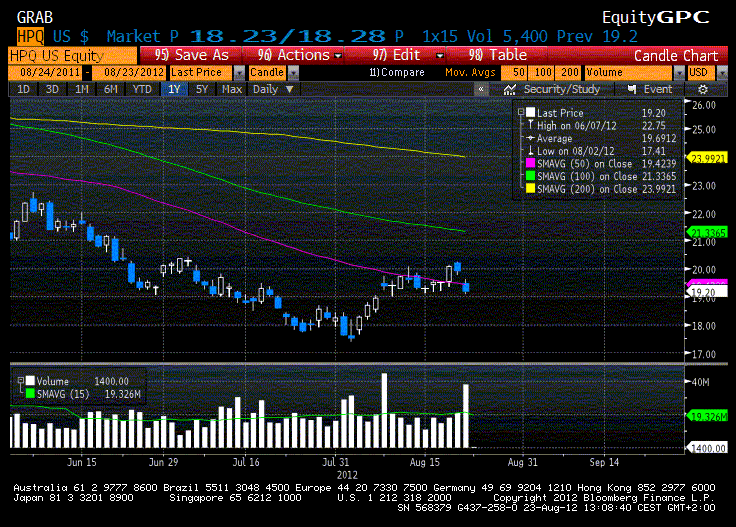Click the High marker icon in legend
This screenshot has width=736, height=527.
point(530,125)
